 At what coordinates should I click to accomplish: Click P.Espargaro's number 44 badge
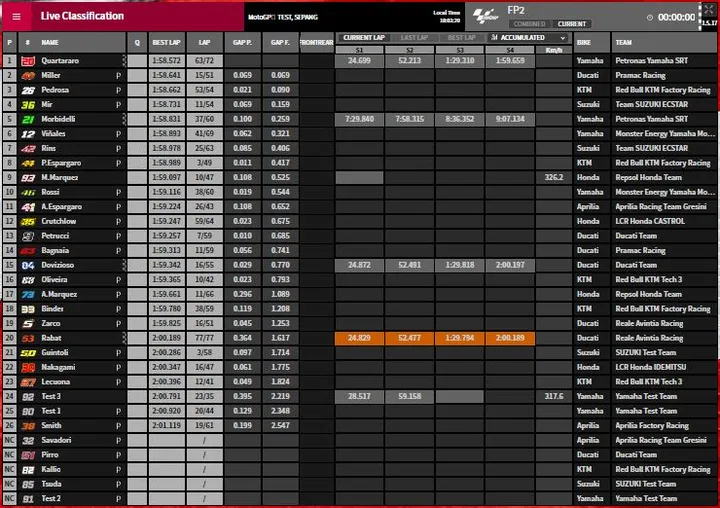(28, 163)
